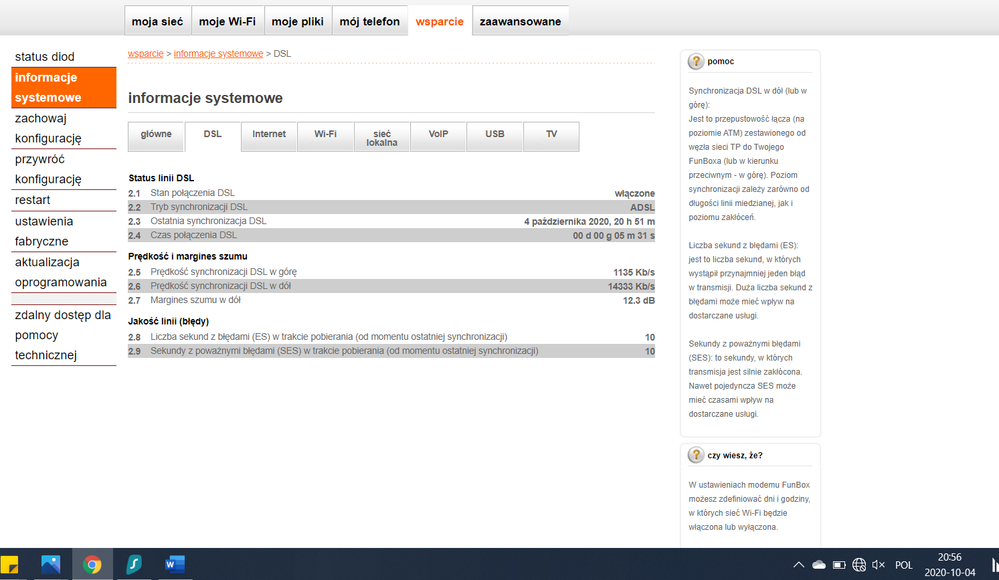Open the 'zaawansowane' top tab
This screenshot has height=580, width=999.
point(521,21)
